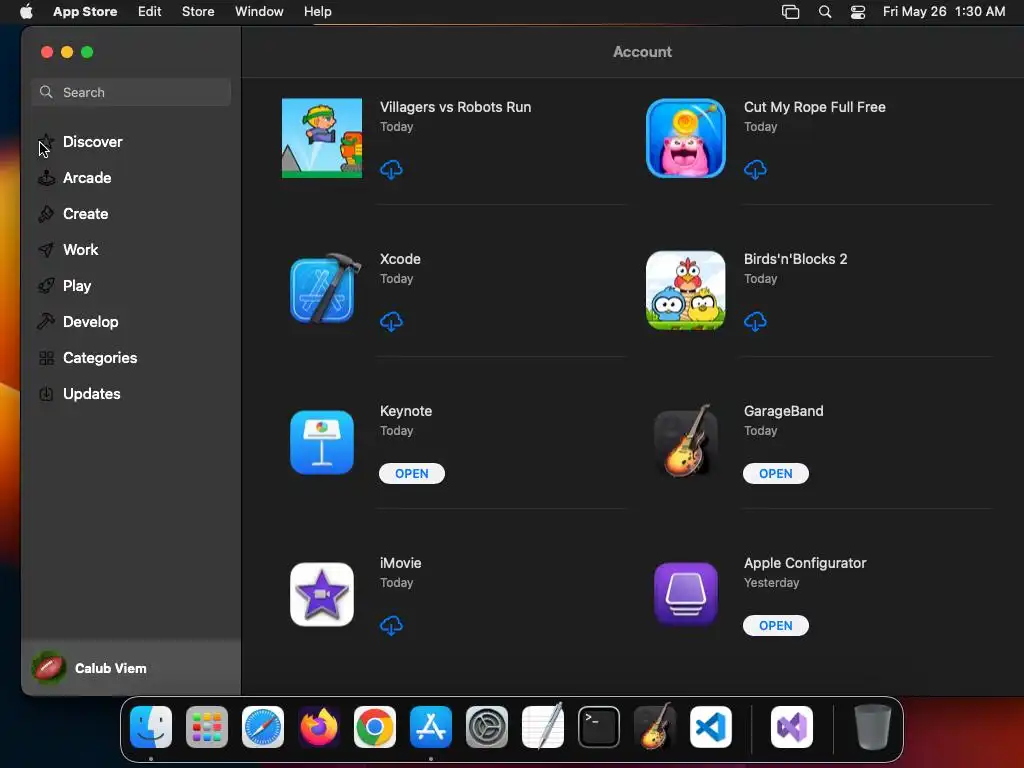This screenshot has width=1024, height=768.
Task: Launch GarageBand from the Dock
Action: click(655, 726)
